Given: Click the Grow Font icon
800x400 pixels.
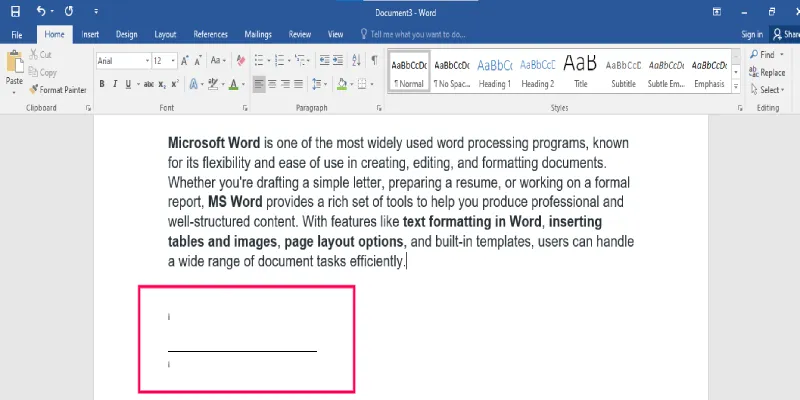Looking at the screenshot, I should click(x=185, y=61).
